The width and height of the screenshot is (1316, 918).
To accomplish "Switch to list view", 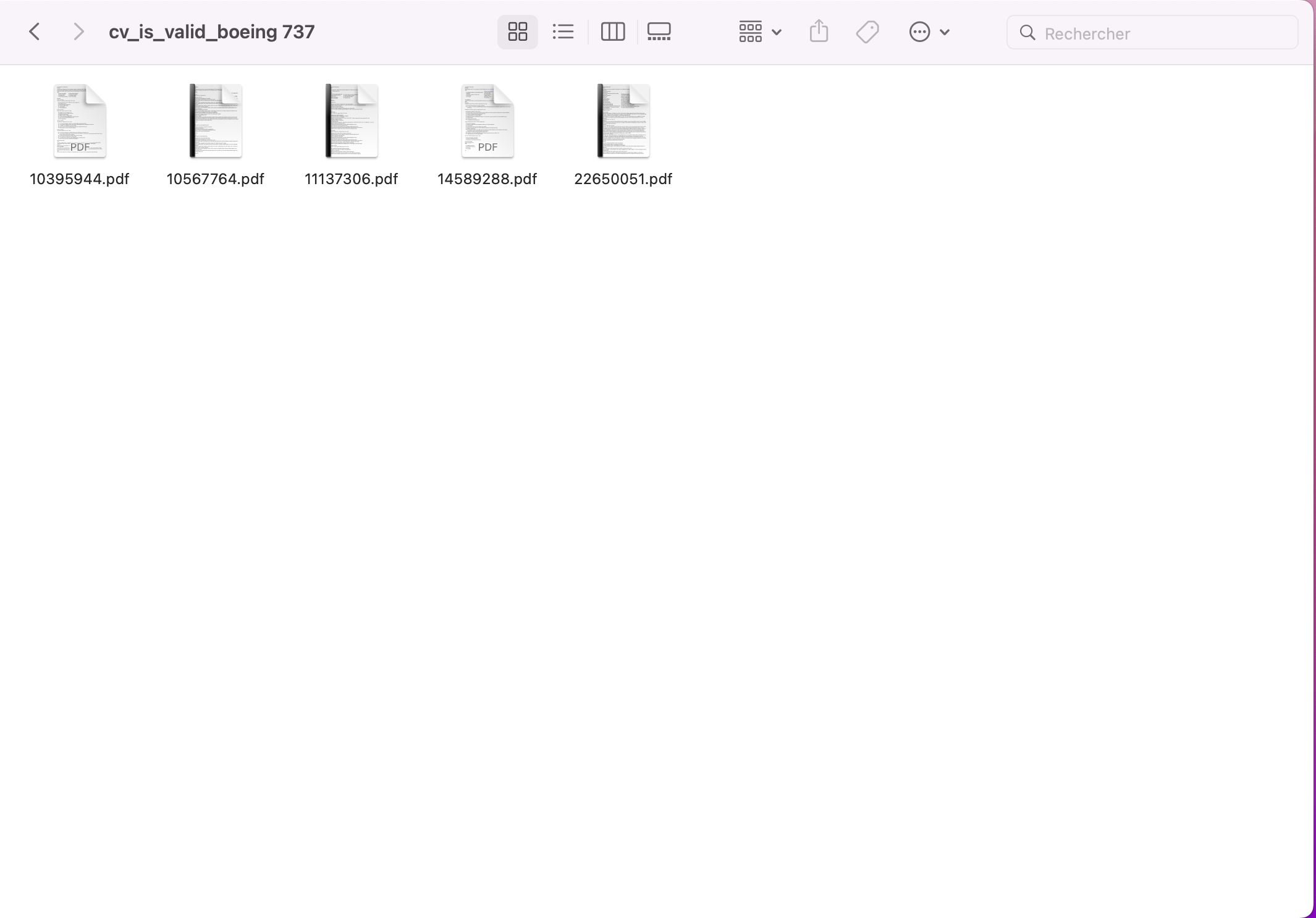I will pos(563,32).
